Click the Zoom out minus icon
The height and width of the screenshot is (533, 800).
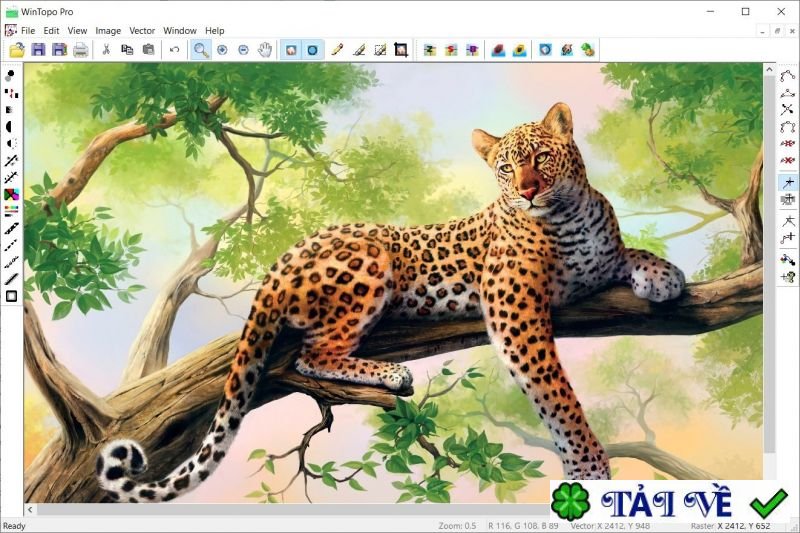click(243, 49)
